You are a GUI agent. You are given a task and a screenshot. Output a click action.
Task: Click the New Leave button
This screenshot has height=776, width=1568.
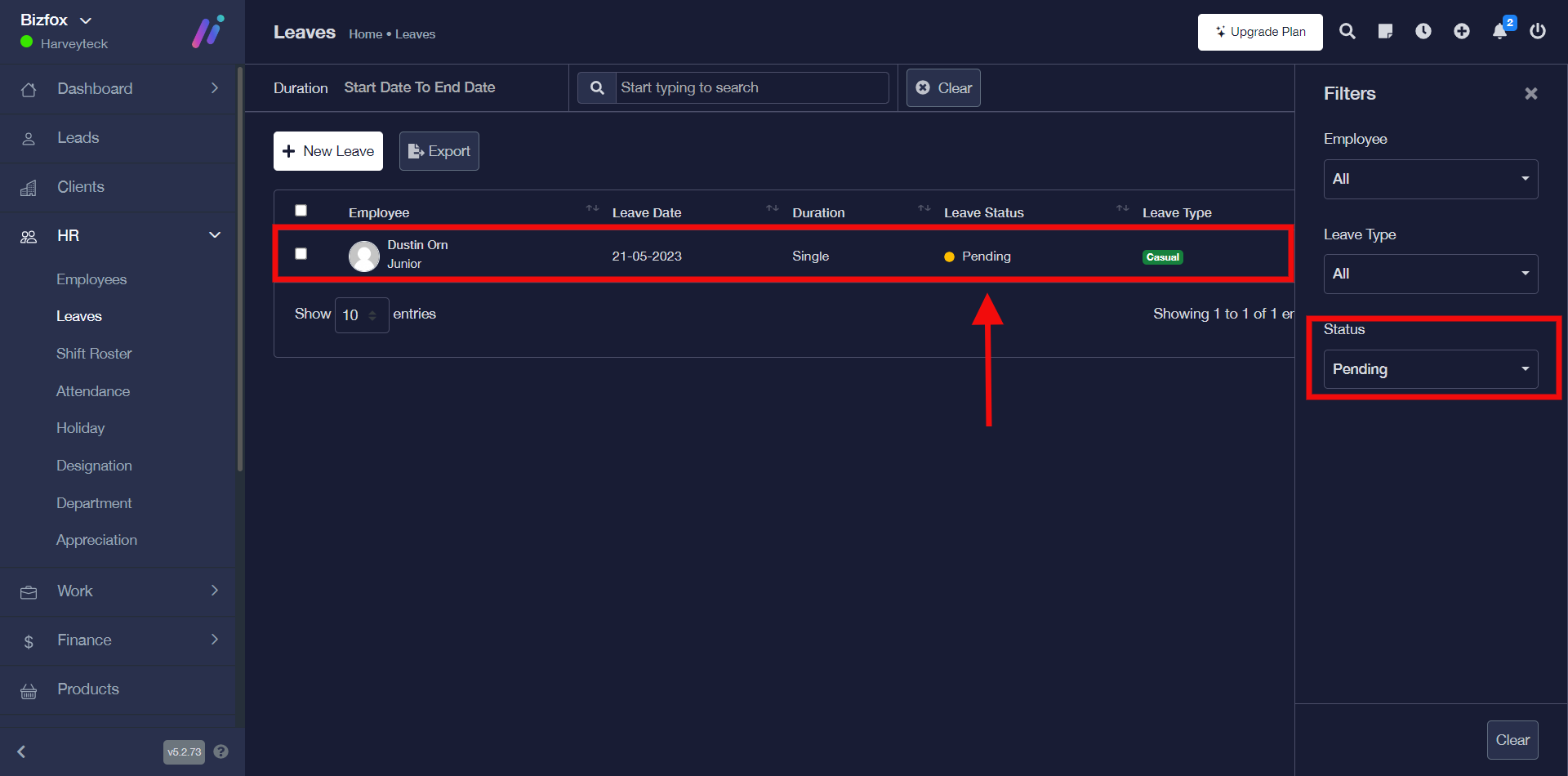pyautogui.click(x=328, y=151)
